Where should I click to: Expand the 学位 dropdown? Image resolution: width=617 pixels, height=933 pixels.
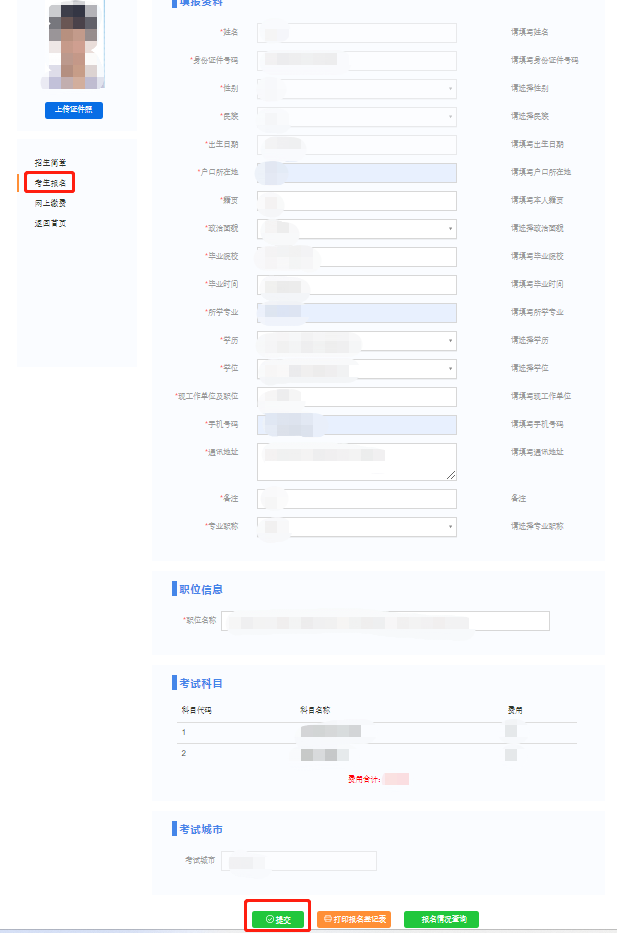click(356, 369)
